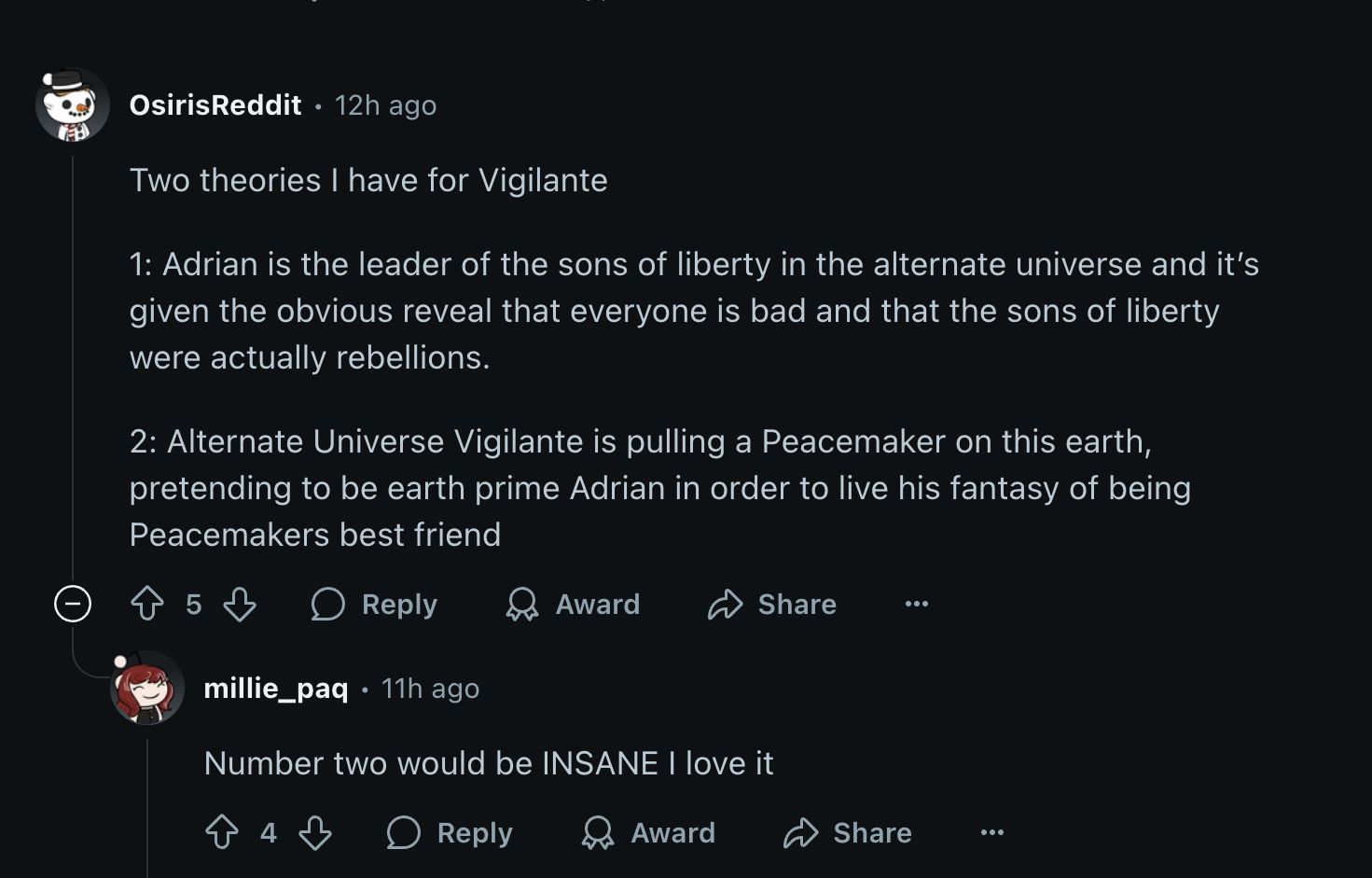Click the 12h ago timestamp
This screenshot has width=1372, height=878.
[385, 105]
